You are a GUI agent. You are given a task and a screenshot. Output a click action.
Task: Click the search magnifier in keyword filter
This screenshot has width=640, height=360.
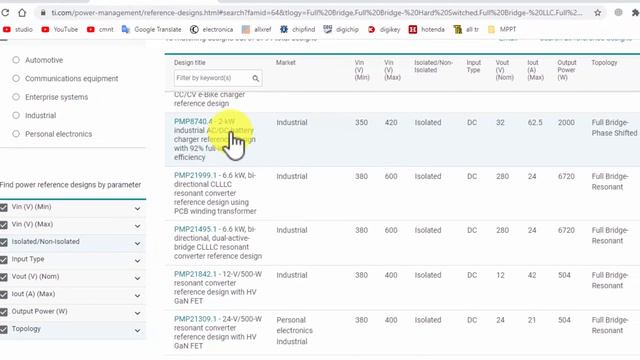coord(256,78)
